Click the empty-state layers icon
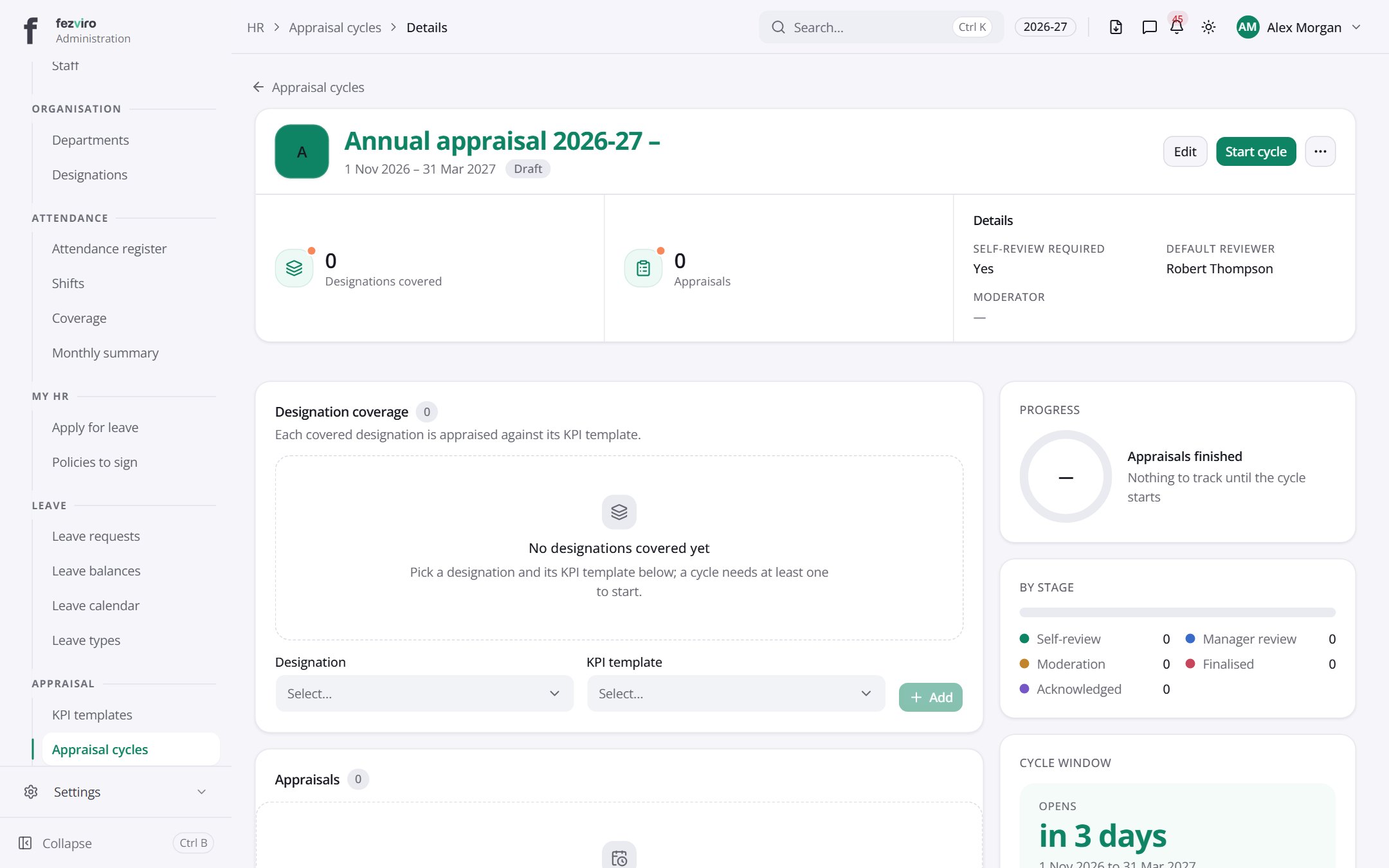The image size is (1389, 868). pos(619,512)
